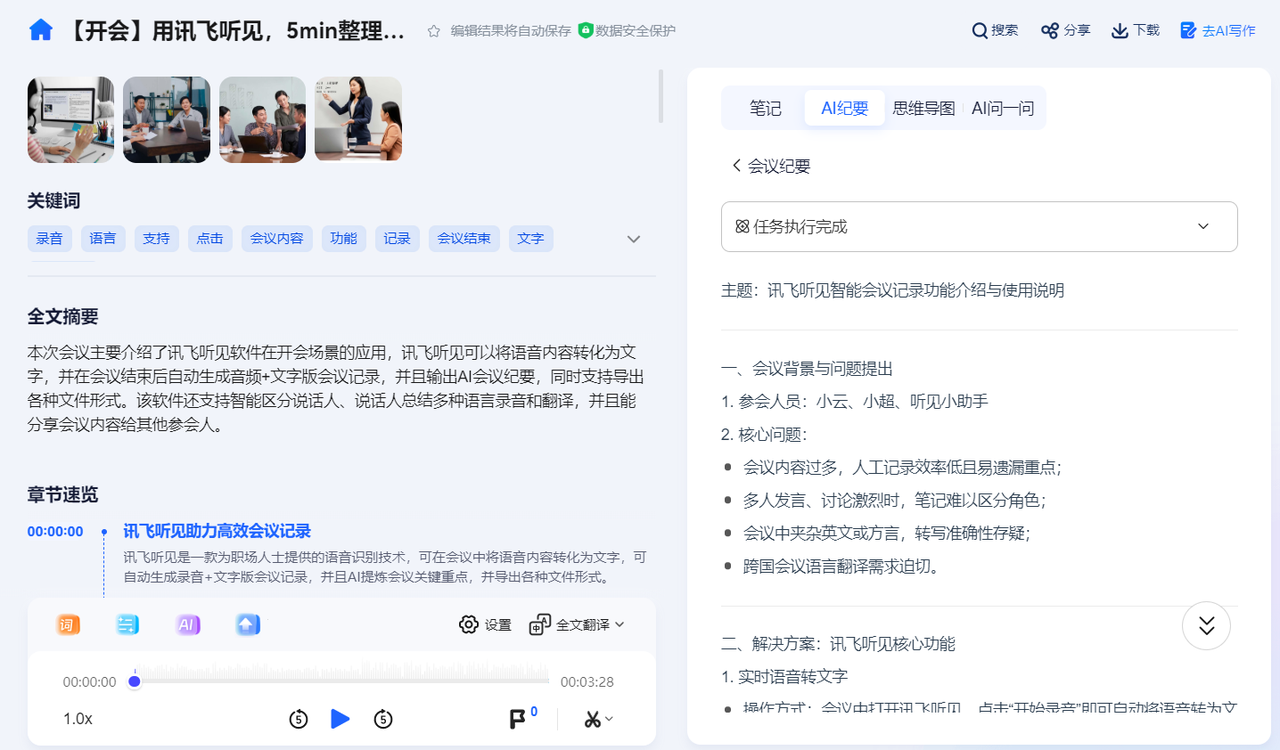The image size is (1280, 750).
Task: Select the AI纪要 tab
Action: click(845, 108)
